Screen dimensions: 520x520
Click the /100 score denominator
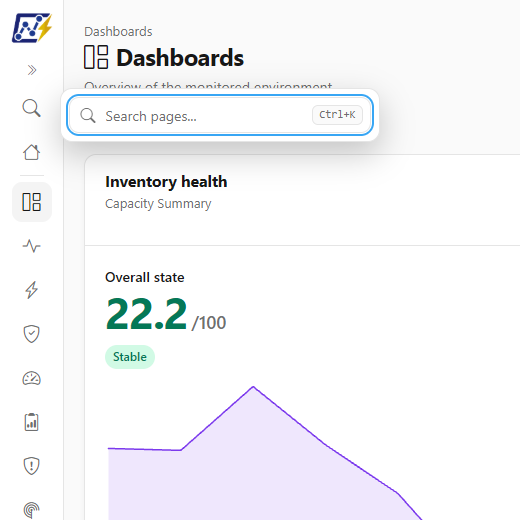tap(209, 323)
